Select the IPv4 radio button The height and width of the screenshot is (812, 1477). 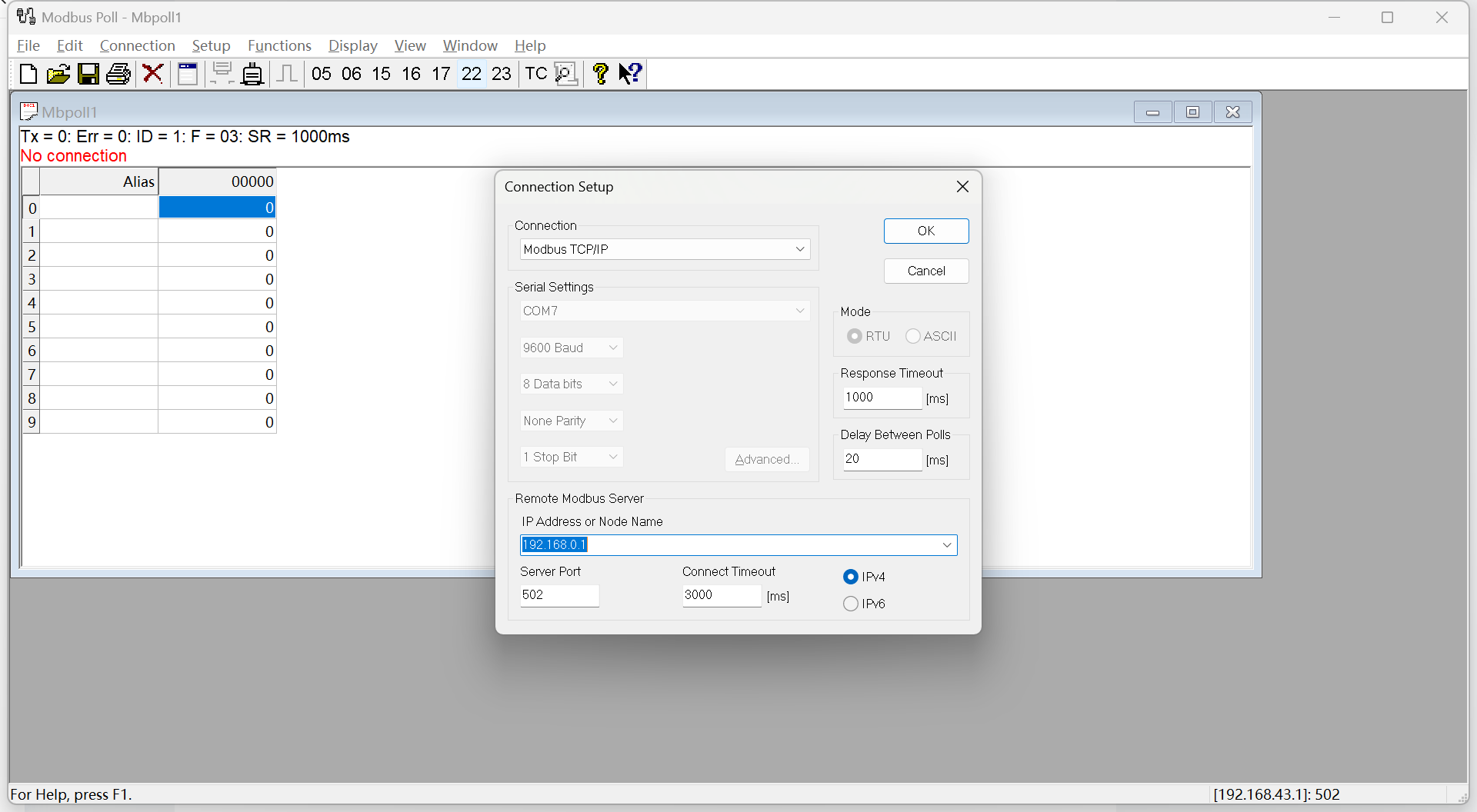(851, 577)
